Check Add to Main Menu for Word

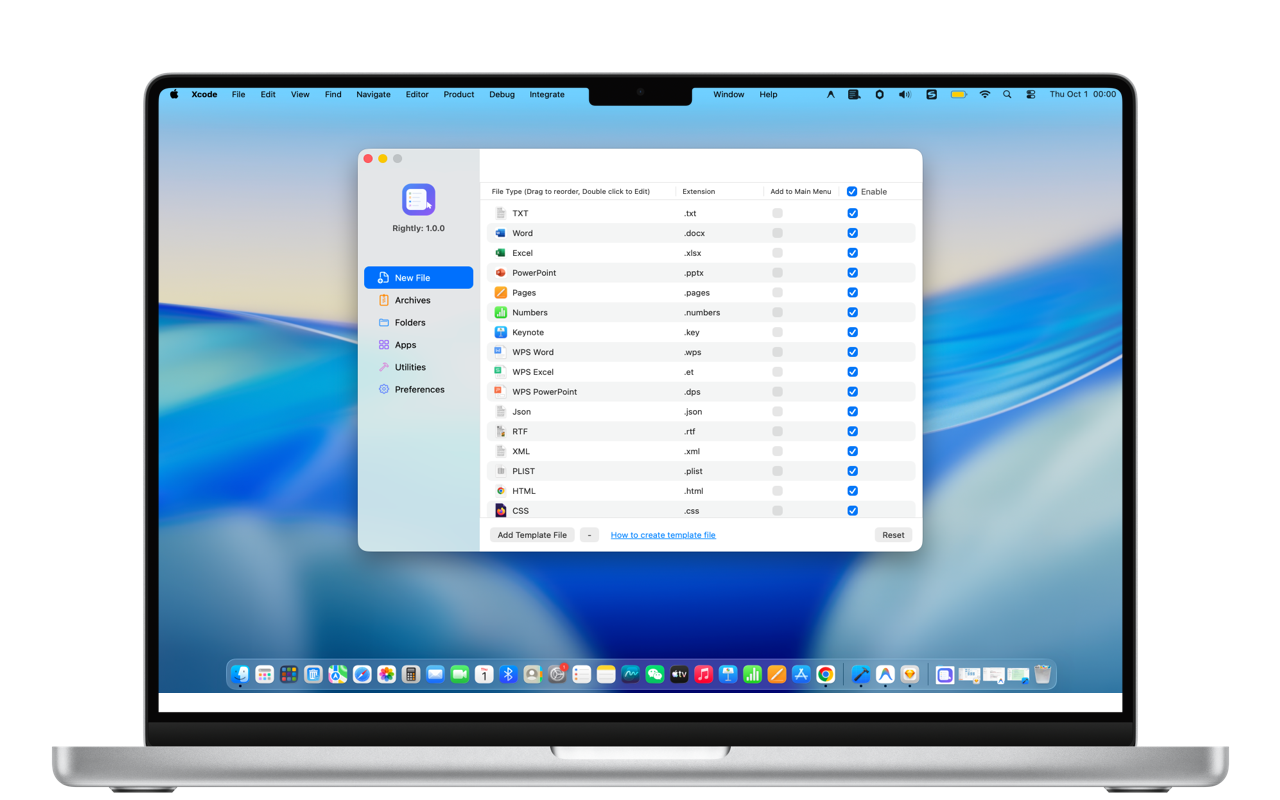pos(777,233)
